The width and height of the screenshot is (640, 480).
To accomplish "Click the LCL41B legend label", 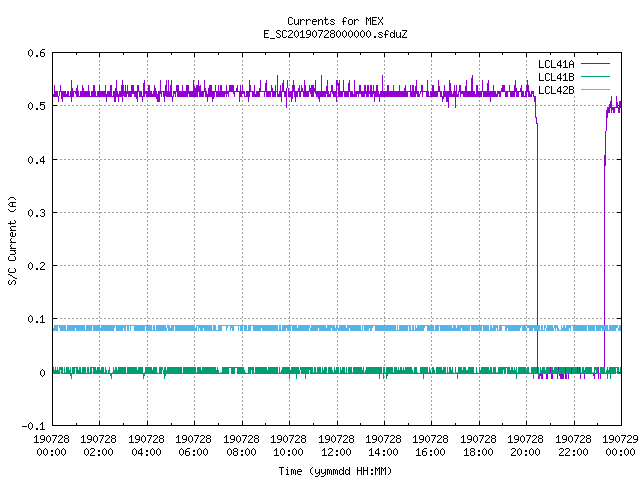I will click(556, 77).
